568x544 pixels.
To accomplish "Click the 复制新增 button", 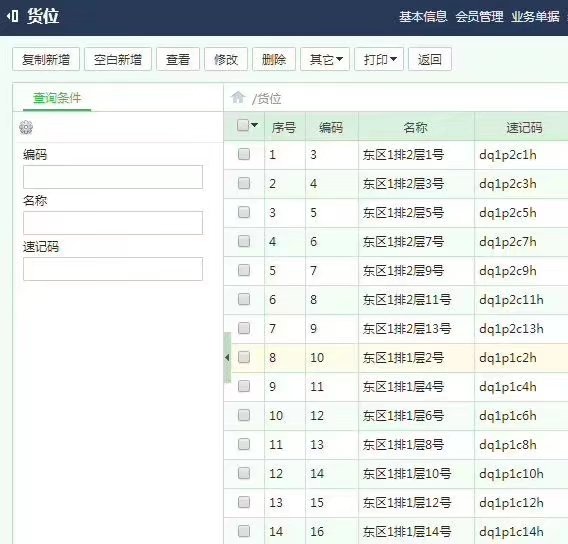I will 46,59.
